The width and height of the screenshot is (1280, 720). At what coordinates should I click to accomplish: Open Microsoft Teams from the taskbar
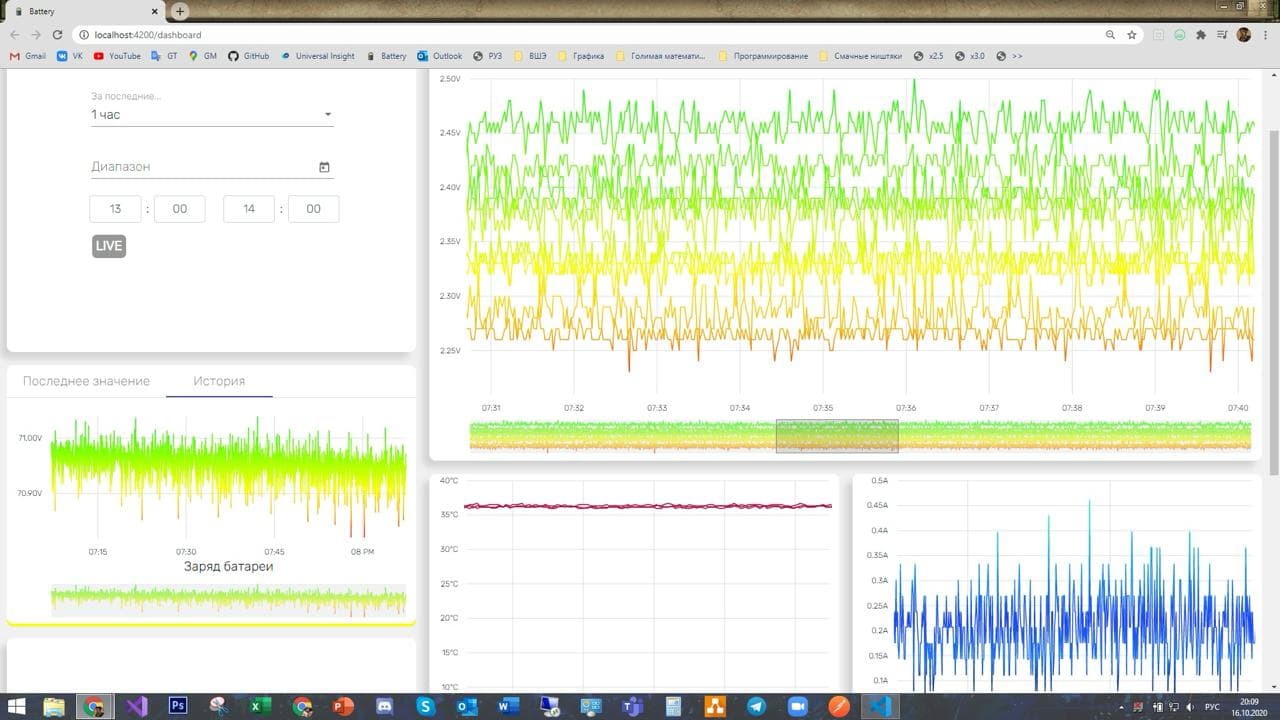(x=632, y=706)
